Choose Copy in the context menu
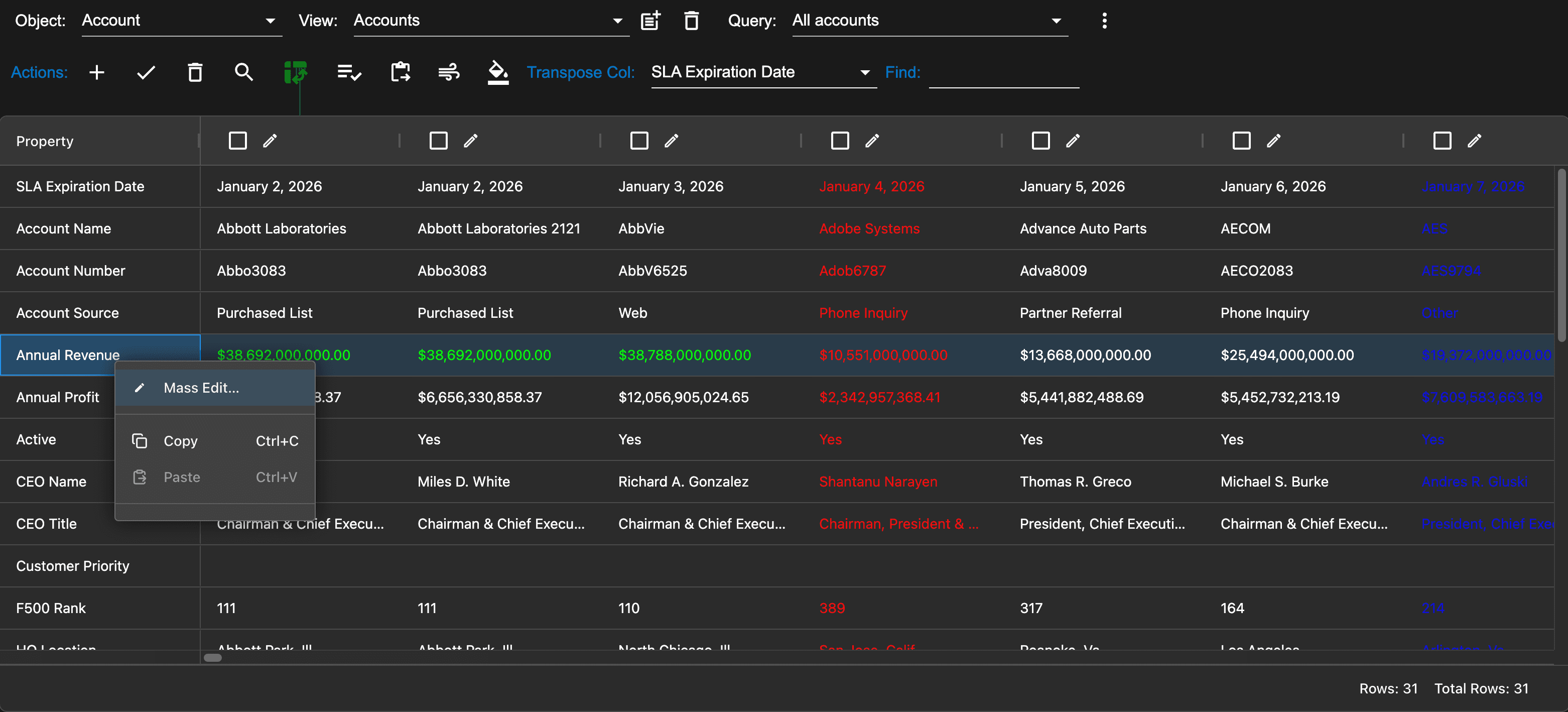1568x712 pixels. (x=181, y=441)
